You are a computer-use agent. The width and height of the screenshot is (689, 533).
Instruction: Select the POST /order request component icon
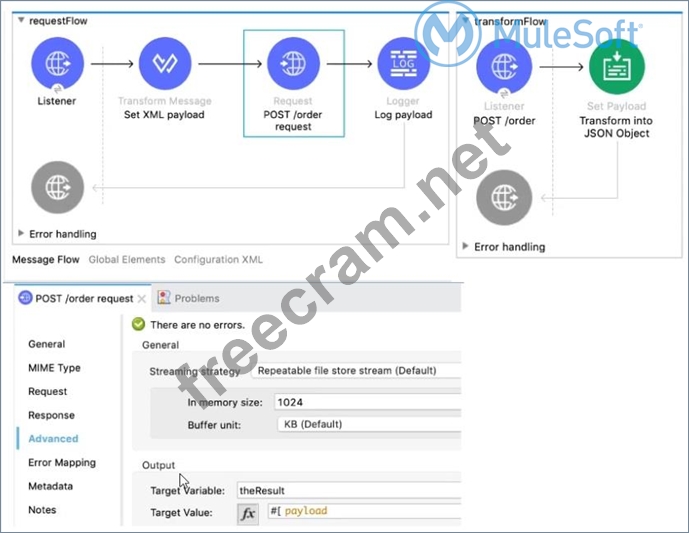click(x=293, y=64)
